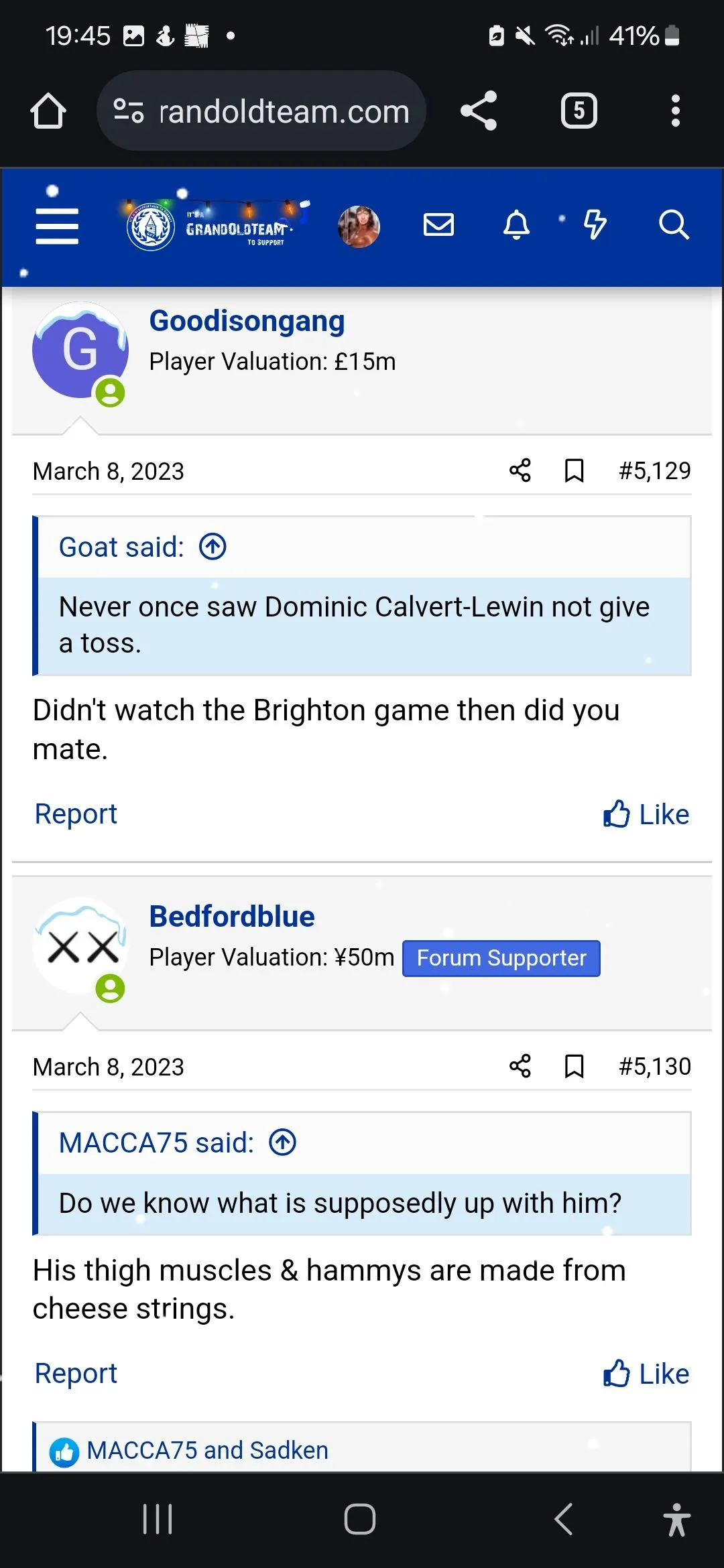Tap the randoldteam.com address bar
Image resolution: width=724 pixels, height=1568 pixels.
pos(261,111)
